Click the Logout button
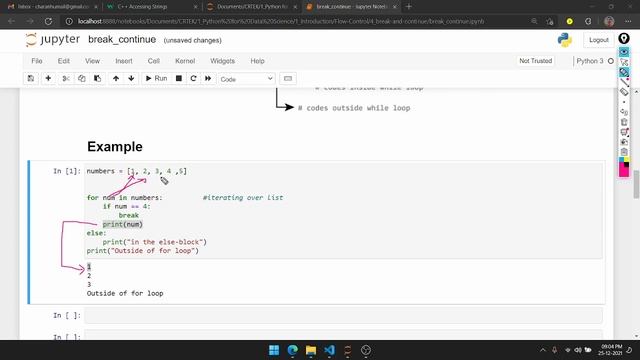Screen dimensions: 640x360 (599, 40)
